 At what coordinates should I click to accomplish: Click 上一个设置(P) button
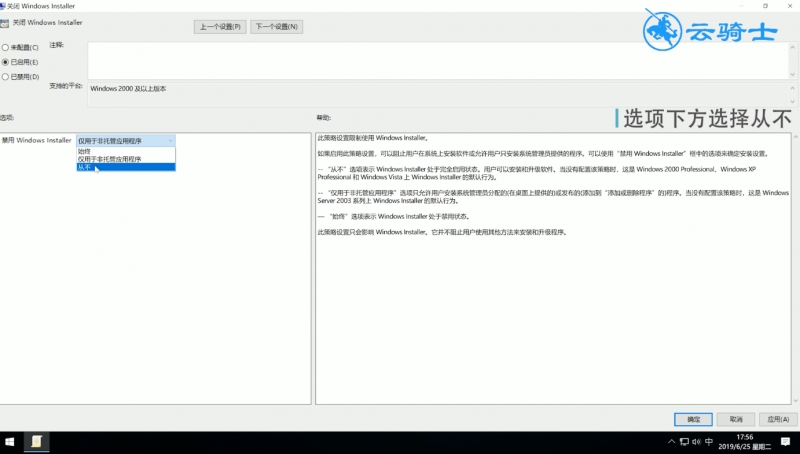[220, 27]
